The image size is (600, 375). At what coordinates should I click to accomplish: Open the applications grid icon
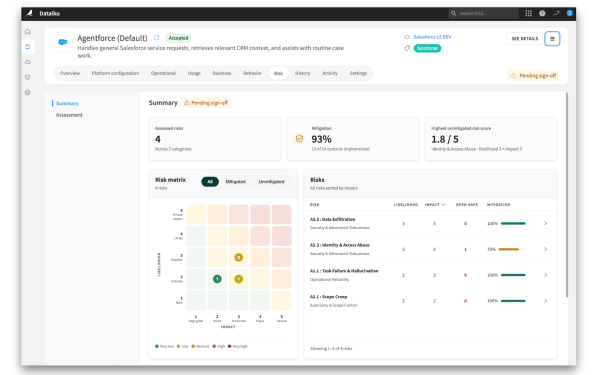pyautogui.click(x=528, y=13)
